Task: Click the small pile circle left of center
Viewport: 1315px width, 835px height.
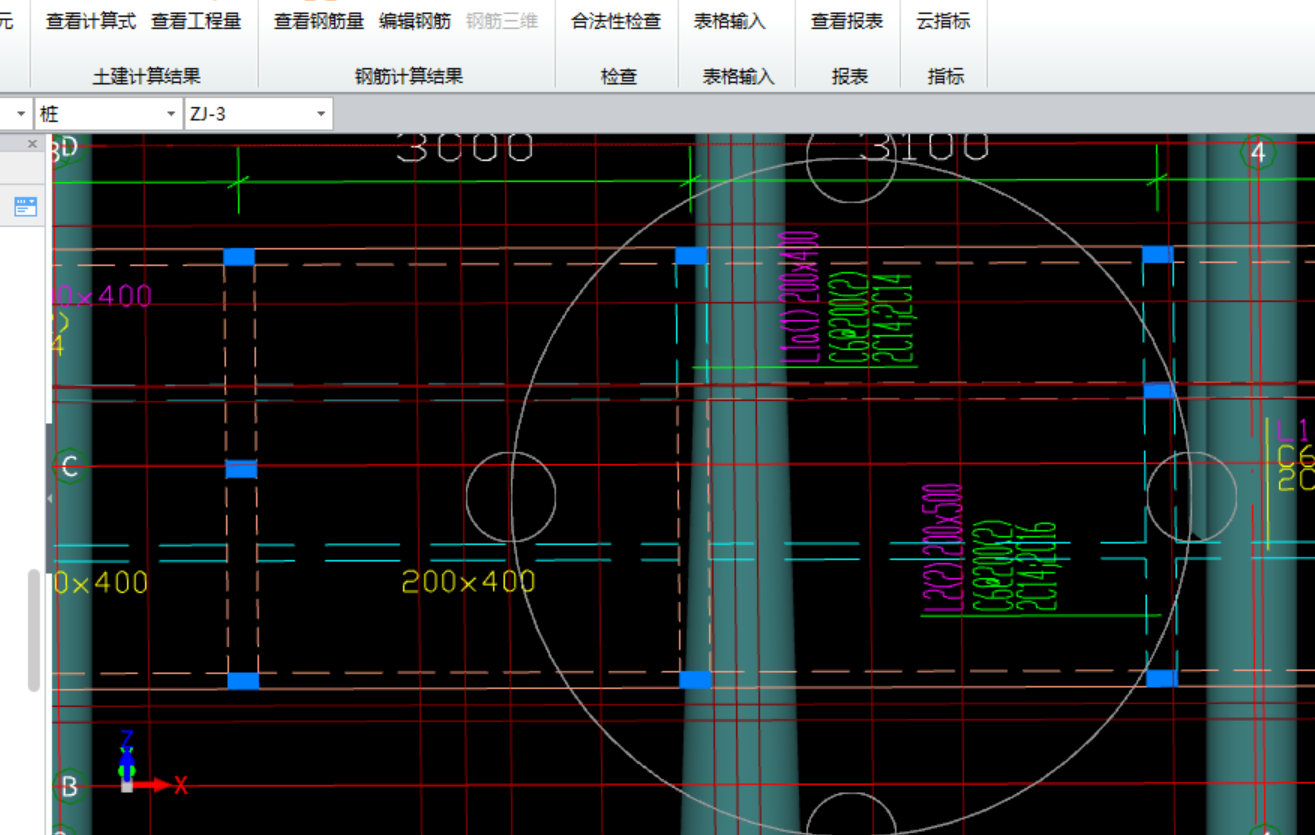Action: tap(511, 497)
